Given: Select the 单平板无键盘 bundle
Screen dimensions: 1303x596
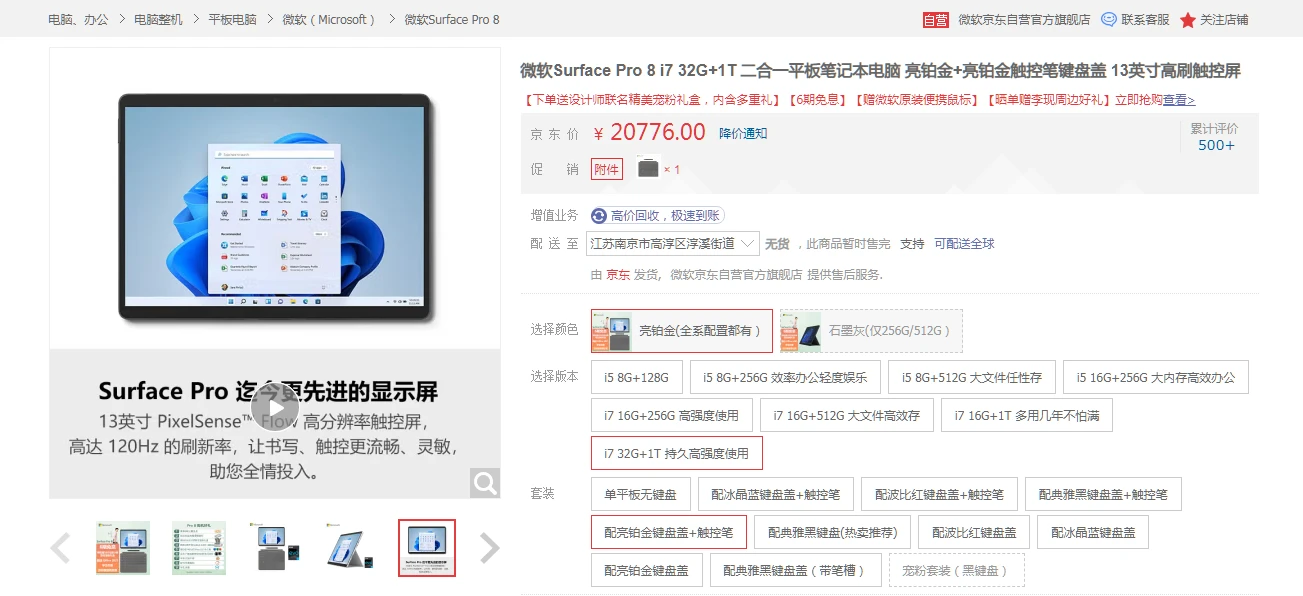Looking at the screenshot, I should (640, 494).
